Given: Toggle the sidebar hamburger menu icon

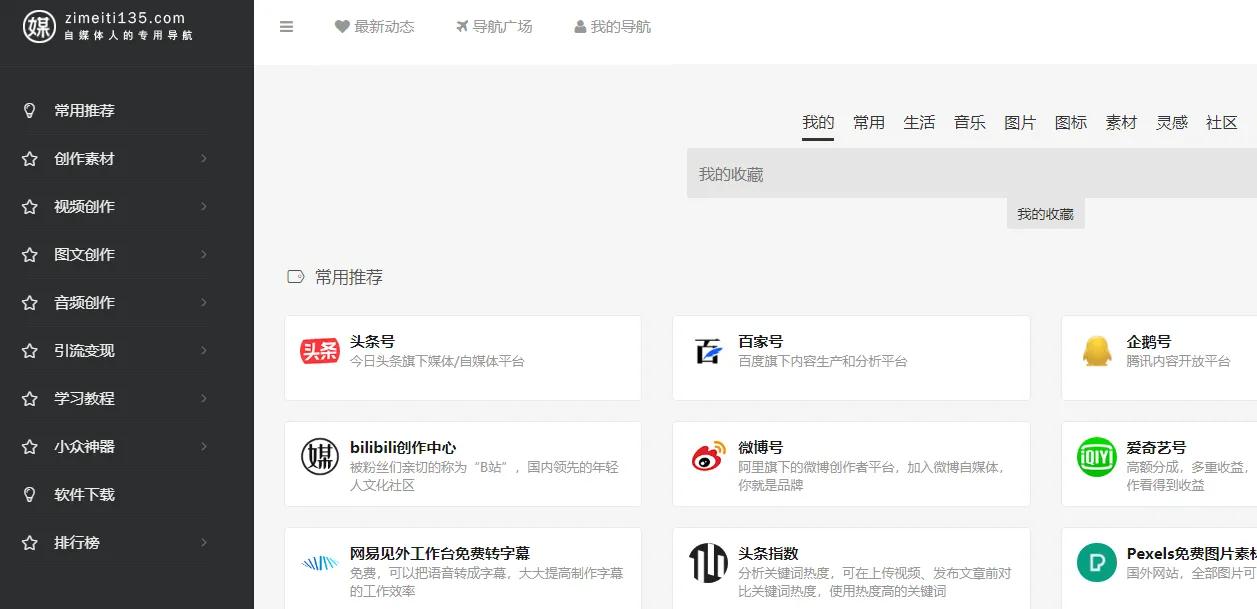Looking at the screenshot, I should tap(287, 27).
